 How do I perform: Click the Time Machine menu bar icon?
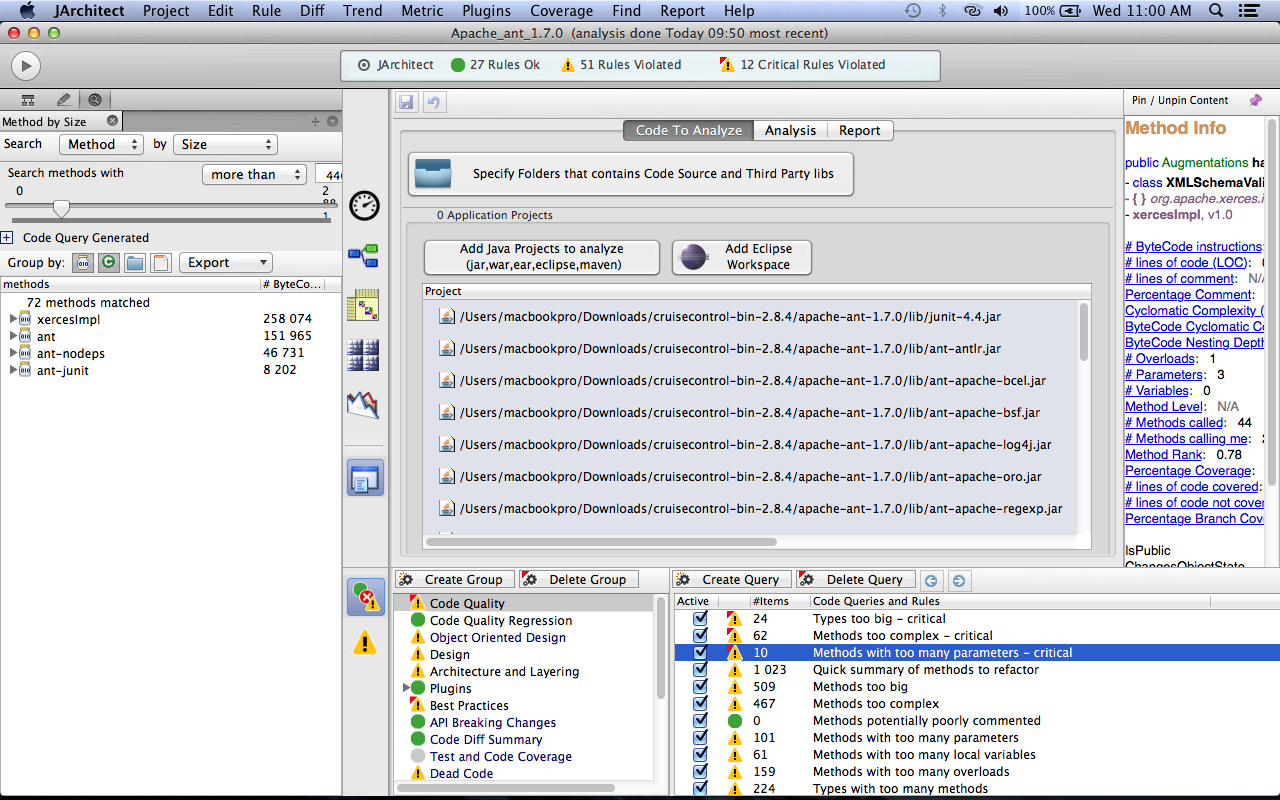(x=912, y=11)
